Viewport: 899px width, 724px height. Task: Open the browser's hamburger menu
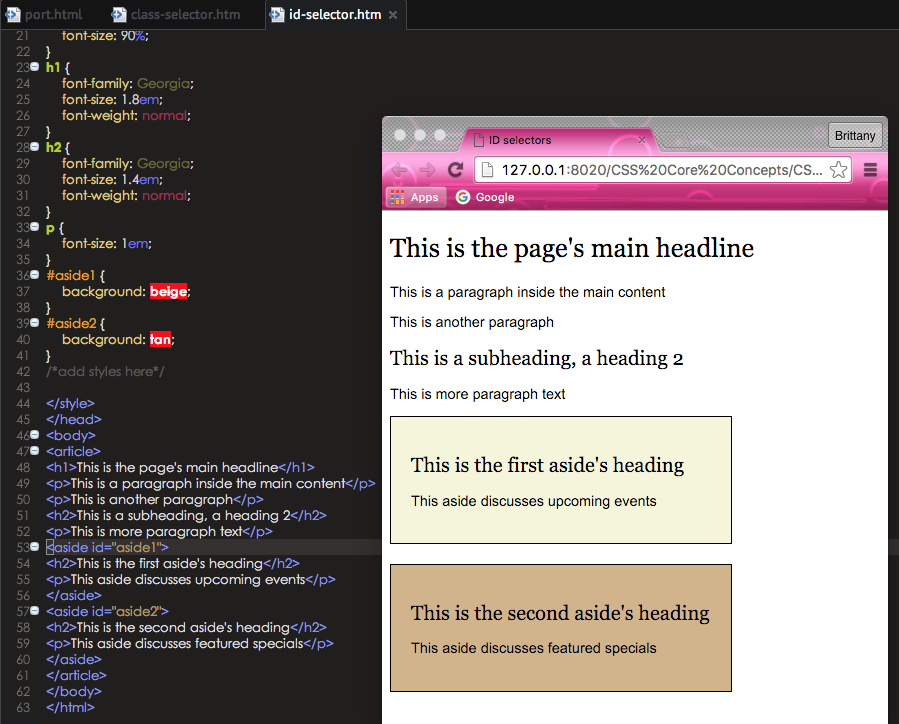pyautogui.click(x=869, y=170)
